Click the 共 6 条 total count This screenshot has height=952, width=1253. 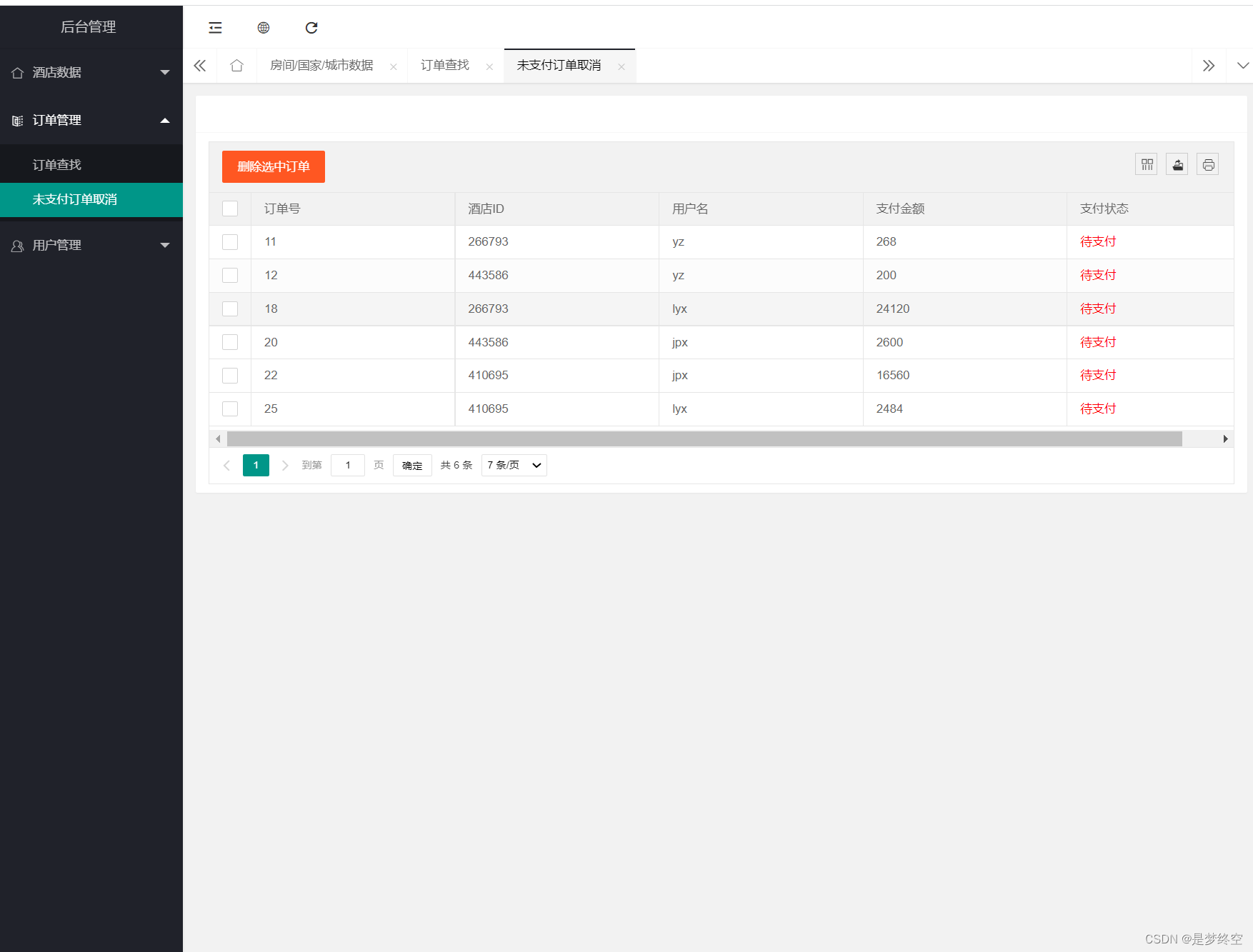pyautogui.click(x=456, y=465)
